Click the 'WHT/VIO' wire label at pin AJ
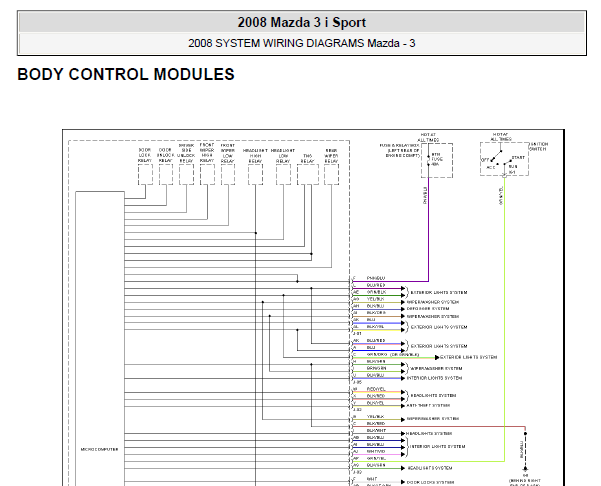Viewport: 601px width, 486px height. tap(376, 452)
